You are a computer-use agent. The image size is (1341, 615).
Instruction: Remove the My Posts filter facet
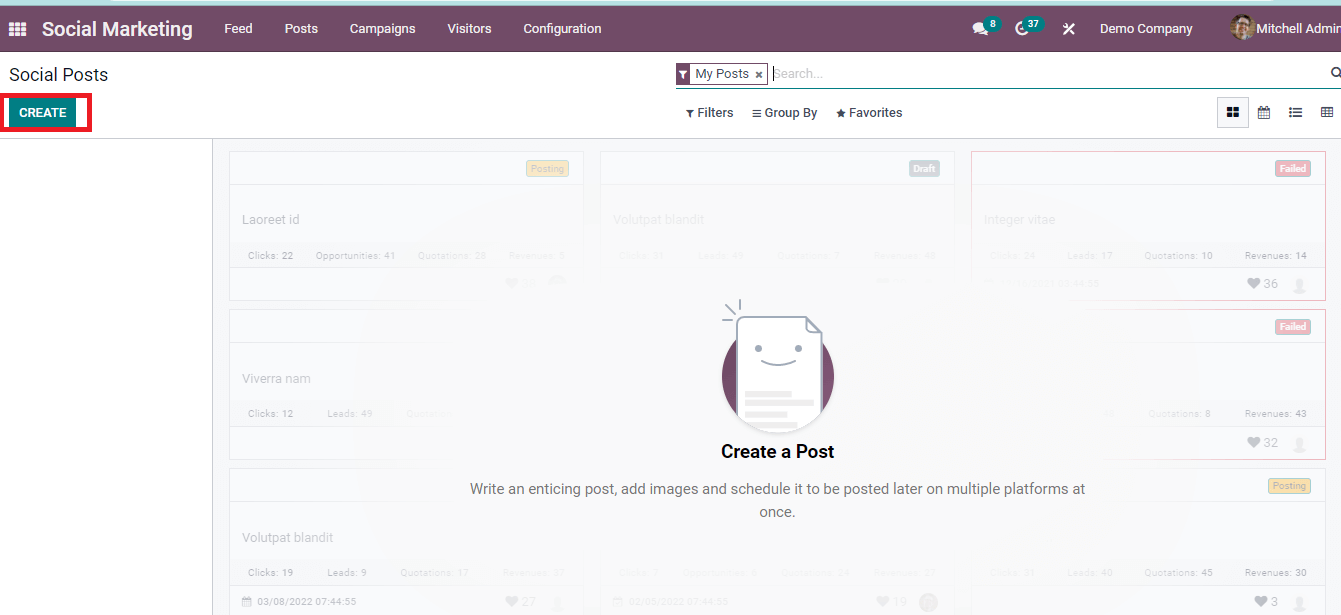click(x=759, y=74)
